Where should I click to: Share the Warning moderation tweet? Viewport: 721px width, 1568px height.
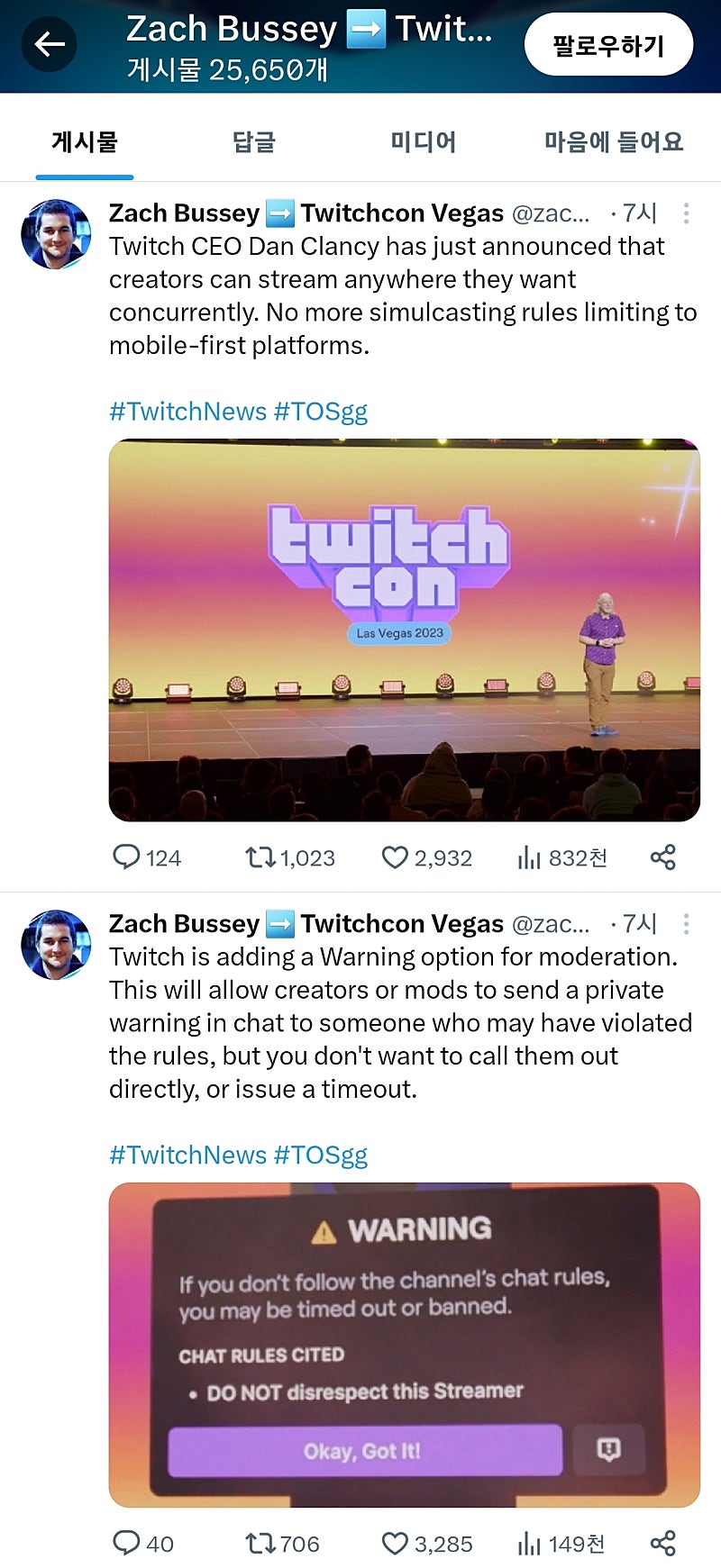(662, 1544)
